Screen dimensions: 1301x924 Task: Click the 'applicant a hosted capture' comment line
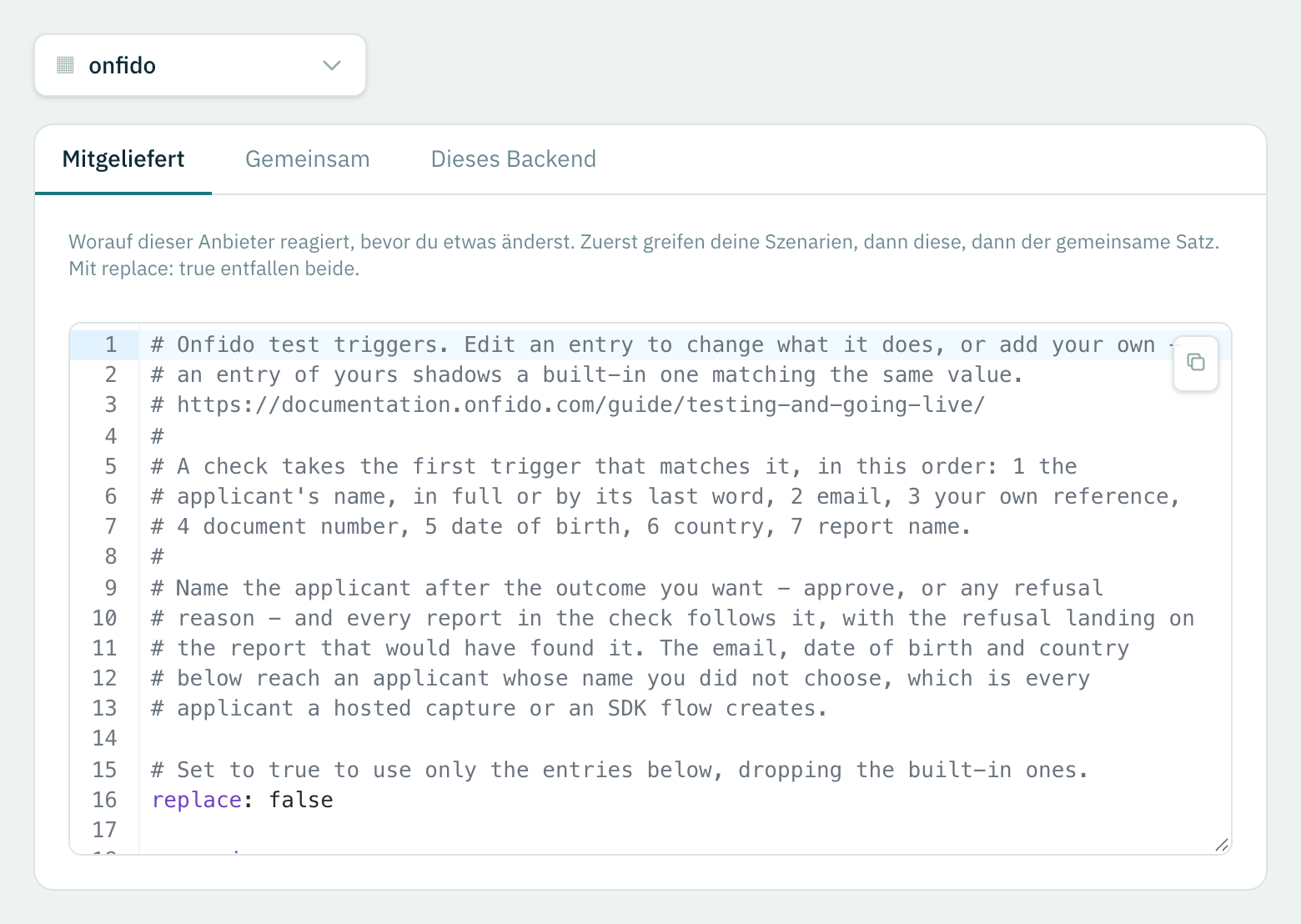point(490,709)
